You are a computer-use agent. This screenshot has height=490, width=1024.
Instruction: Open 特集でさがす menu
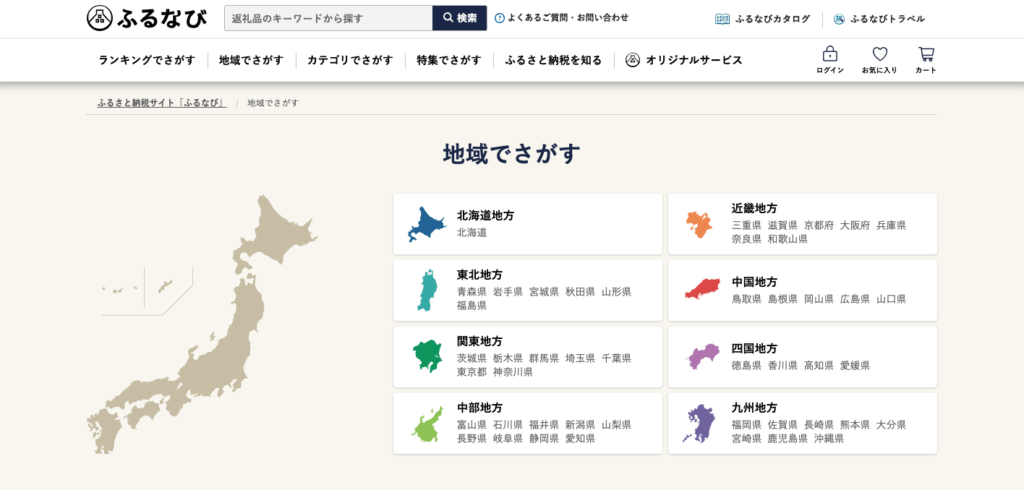(x=449, y=60)
